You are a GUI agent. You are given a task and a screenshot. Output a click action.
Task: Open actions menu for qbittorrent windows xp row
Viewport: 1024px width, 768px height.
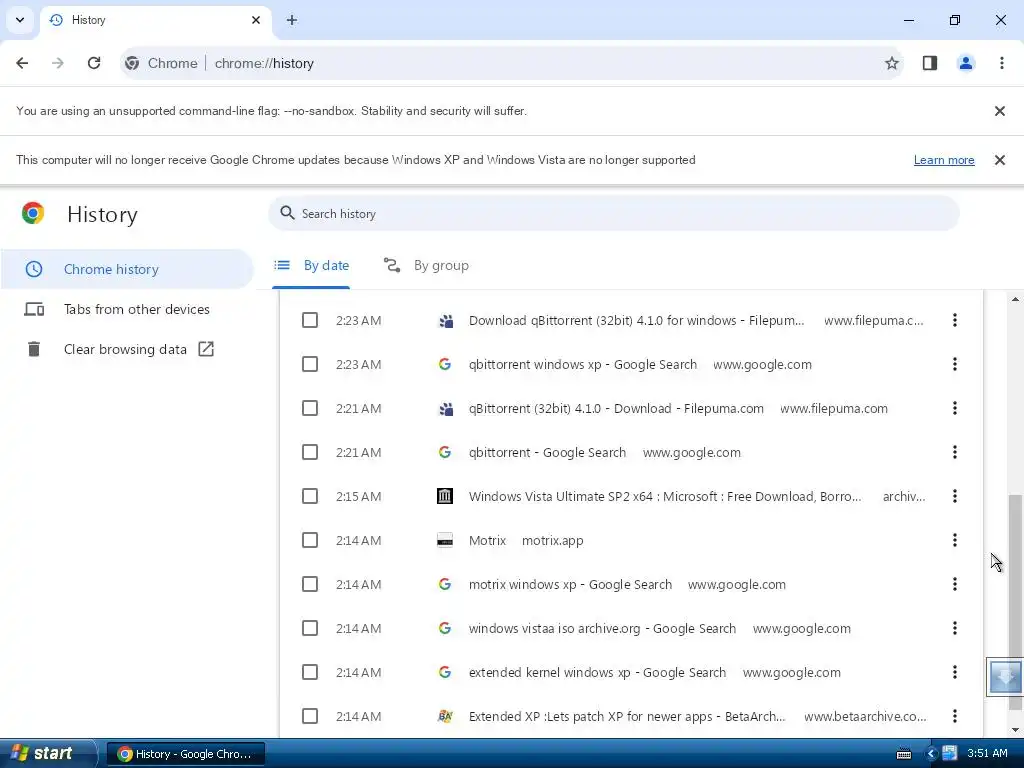(x=955, y=364)
